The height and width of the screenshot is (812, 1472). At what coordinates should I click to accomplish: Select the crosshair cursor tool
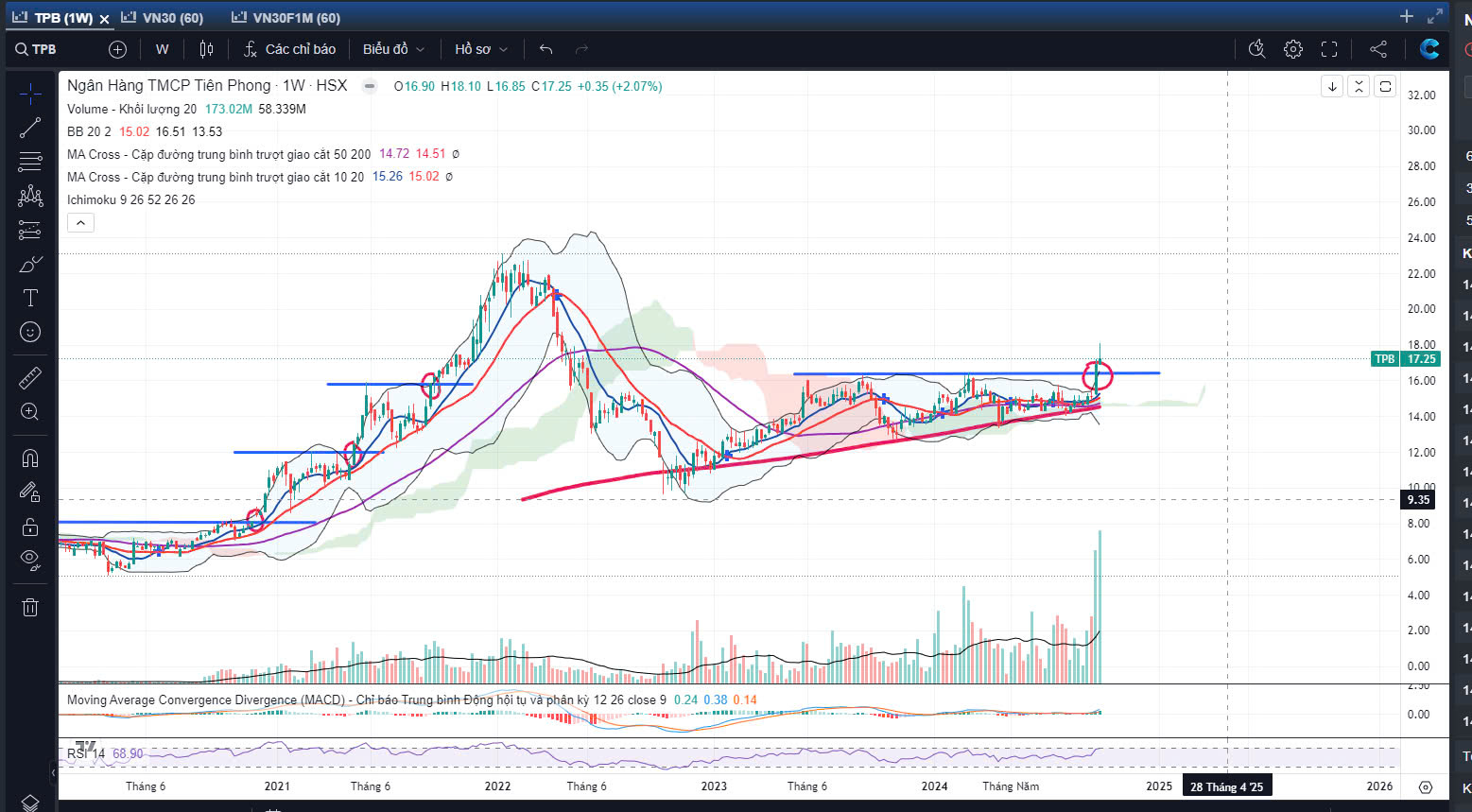pyautogui.click(x=30, y=94)
